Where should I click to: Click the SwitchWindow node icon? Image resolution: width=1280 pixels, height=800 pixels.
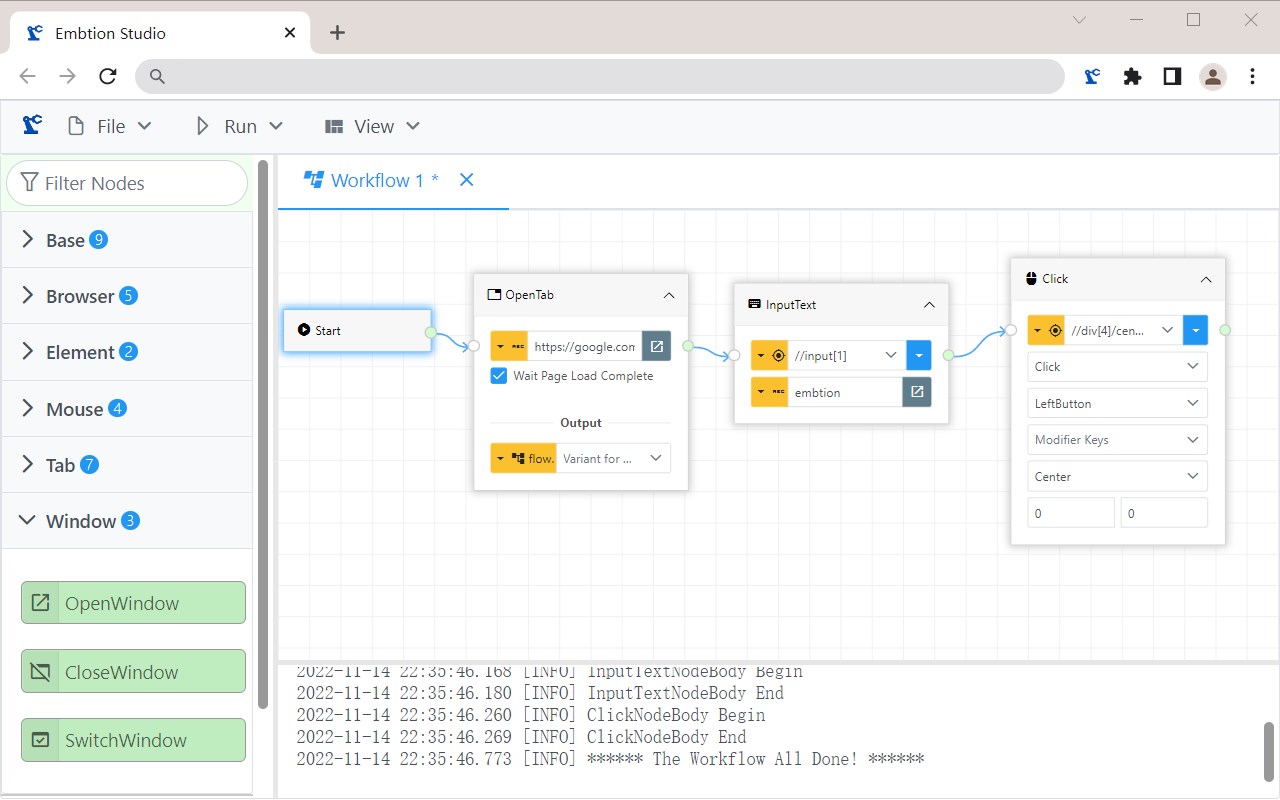[41, 740]
